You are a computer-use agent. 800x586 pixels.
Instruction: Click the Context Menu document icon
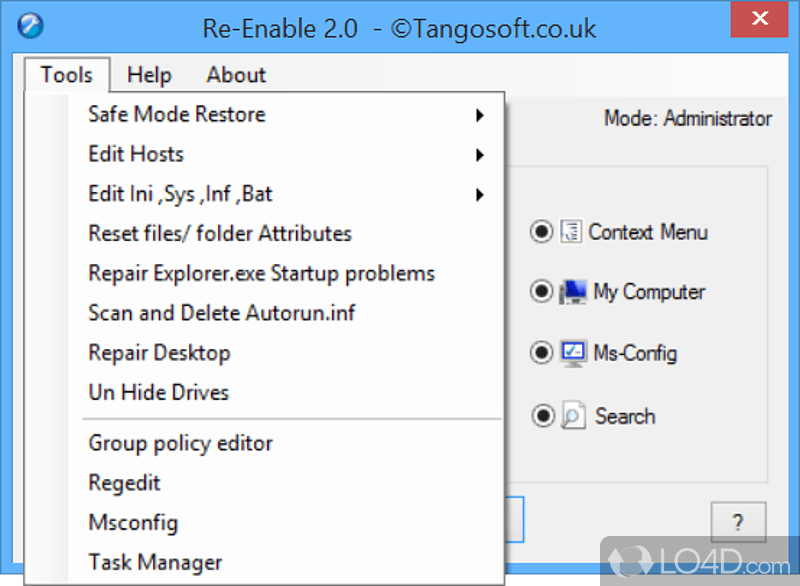(572, 232)
